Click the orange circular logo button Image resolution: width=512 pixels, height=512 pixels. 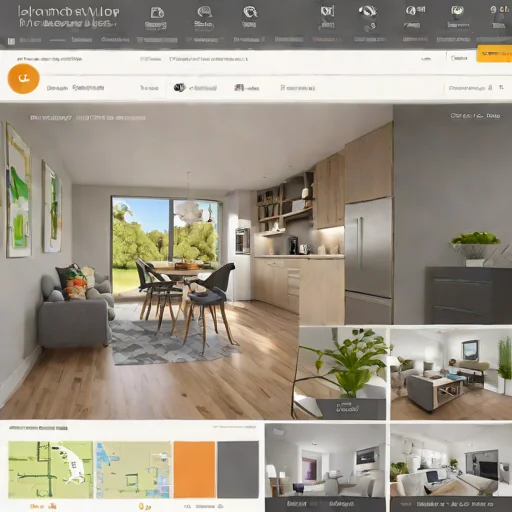[x=23, y=79]
